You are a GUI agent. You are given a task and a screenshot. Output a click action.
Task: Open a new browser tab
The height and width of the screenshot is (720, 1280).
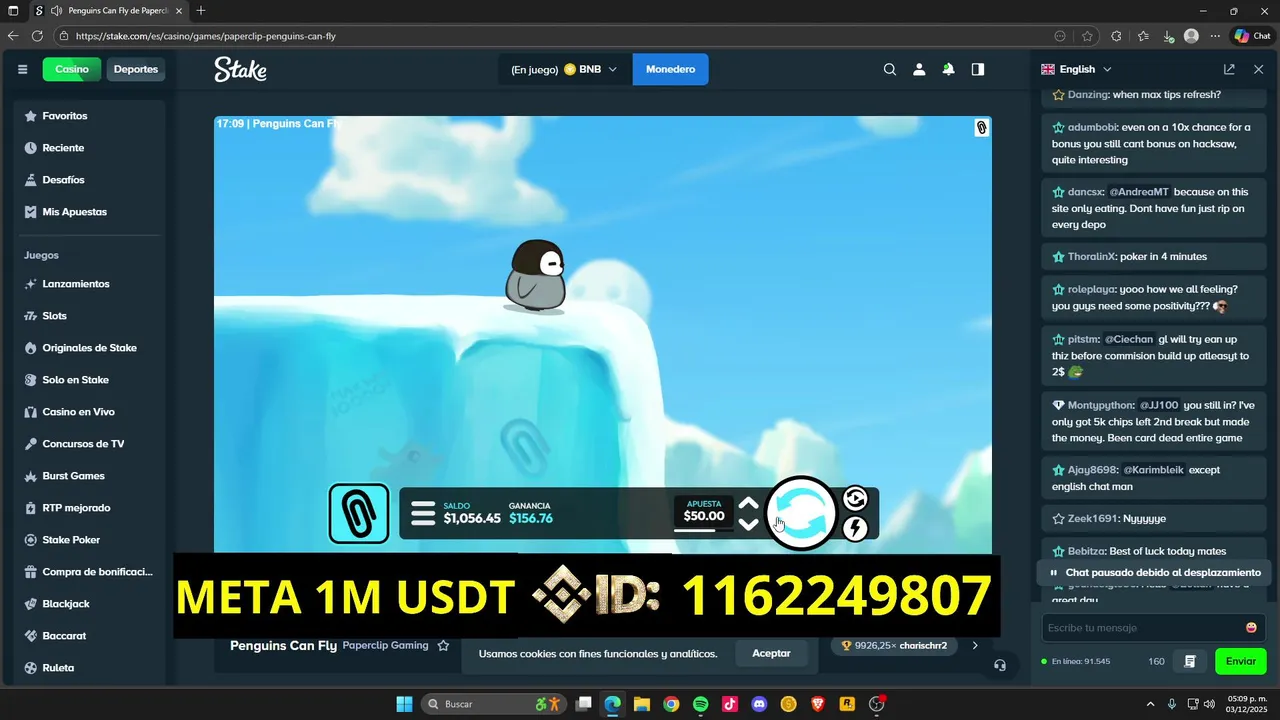click(x=201, y=11)
